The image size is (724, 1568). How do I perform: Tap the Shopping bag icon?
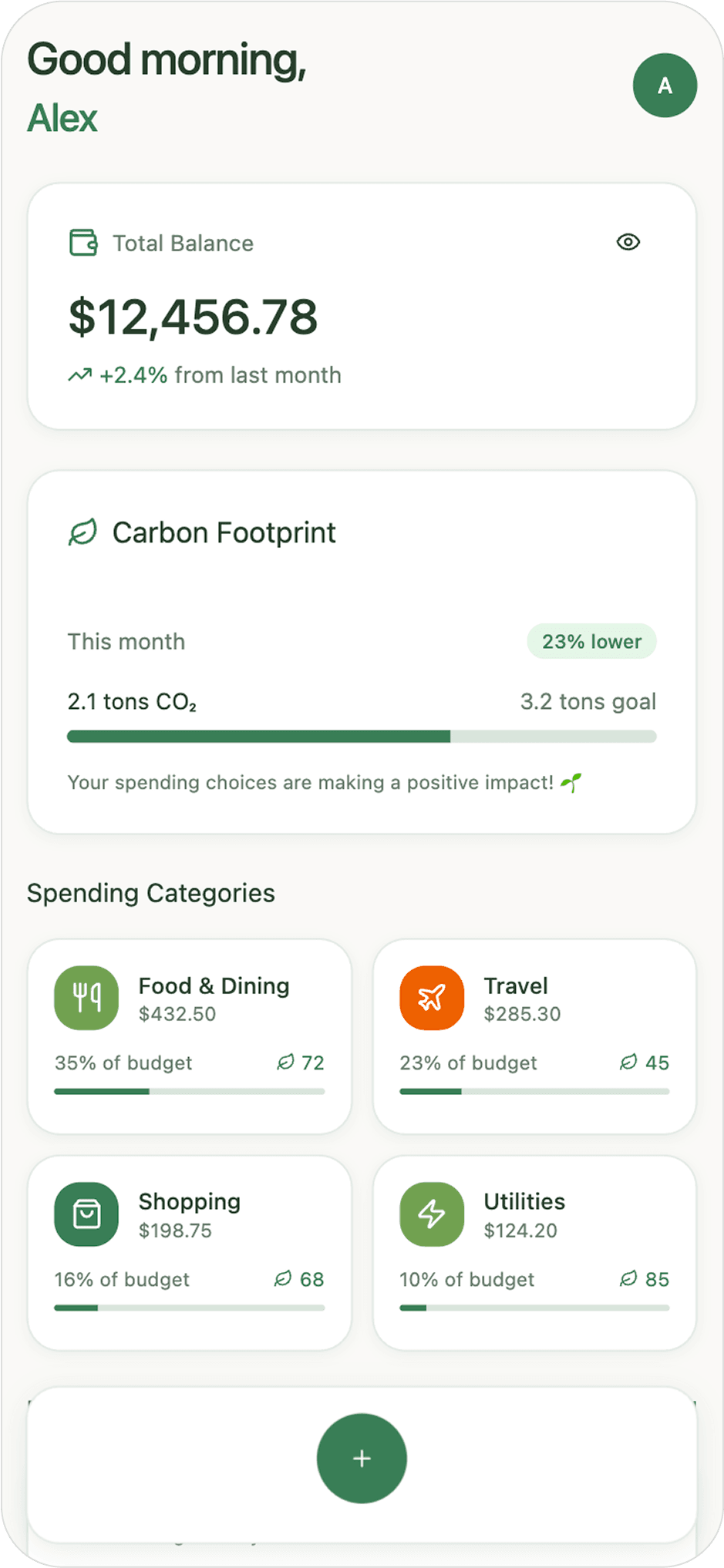coord(86,1214)
